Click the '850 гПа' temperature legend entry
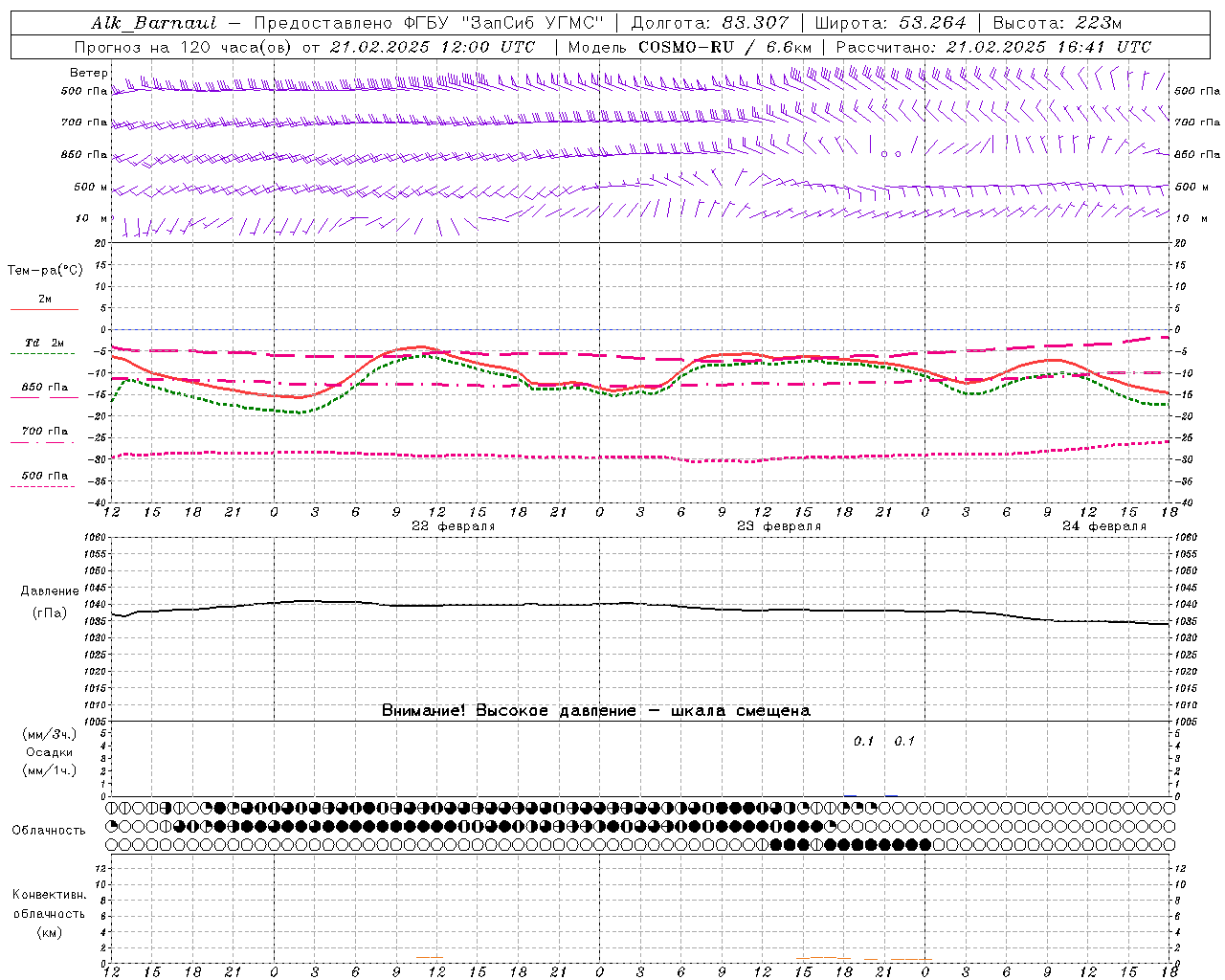Viewport: 1225px width, 980px height. [45, 388]
